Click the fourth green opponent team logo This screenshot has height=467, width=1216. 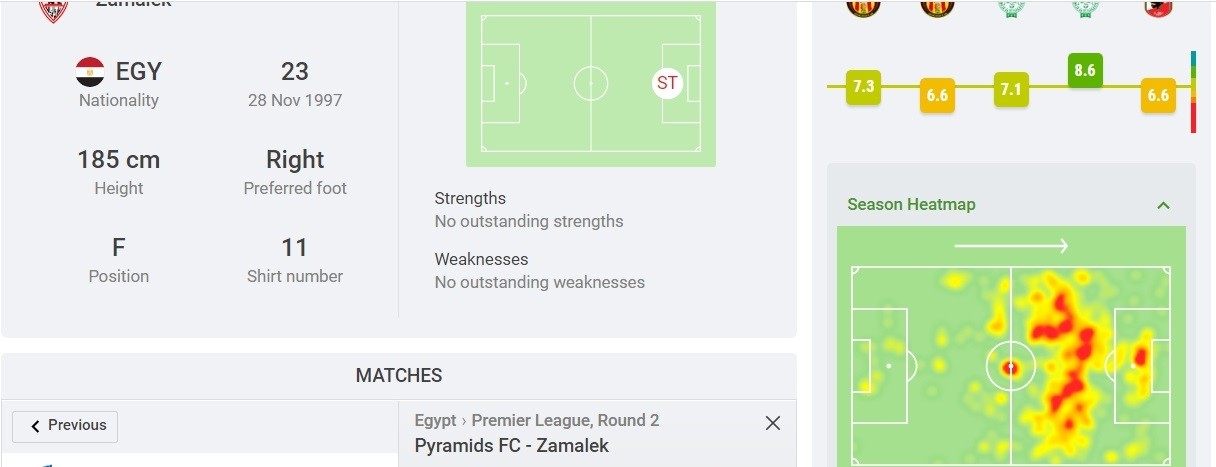[1085, 7]
